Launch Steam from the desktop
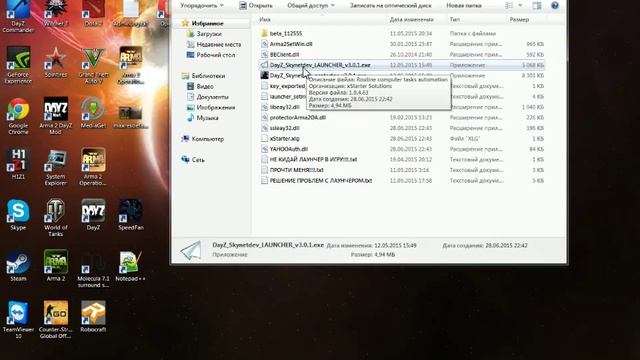Viewport: 640px width, 360px height. (x=18, y=266)
